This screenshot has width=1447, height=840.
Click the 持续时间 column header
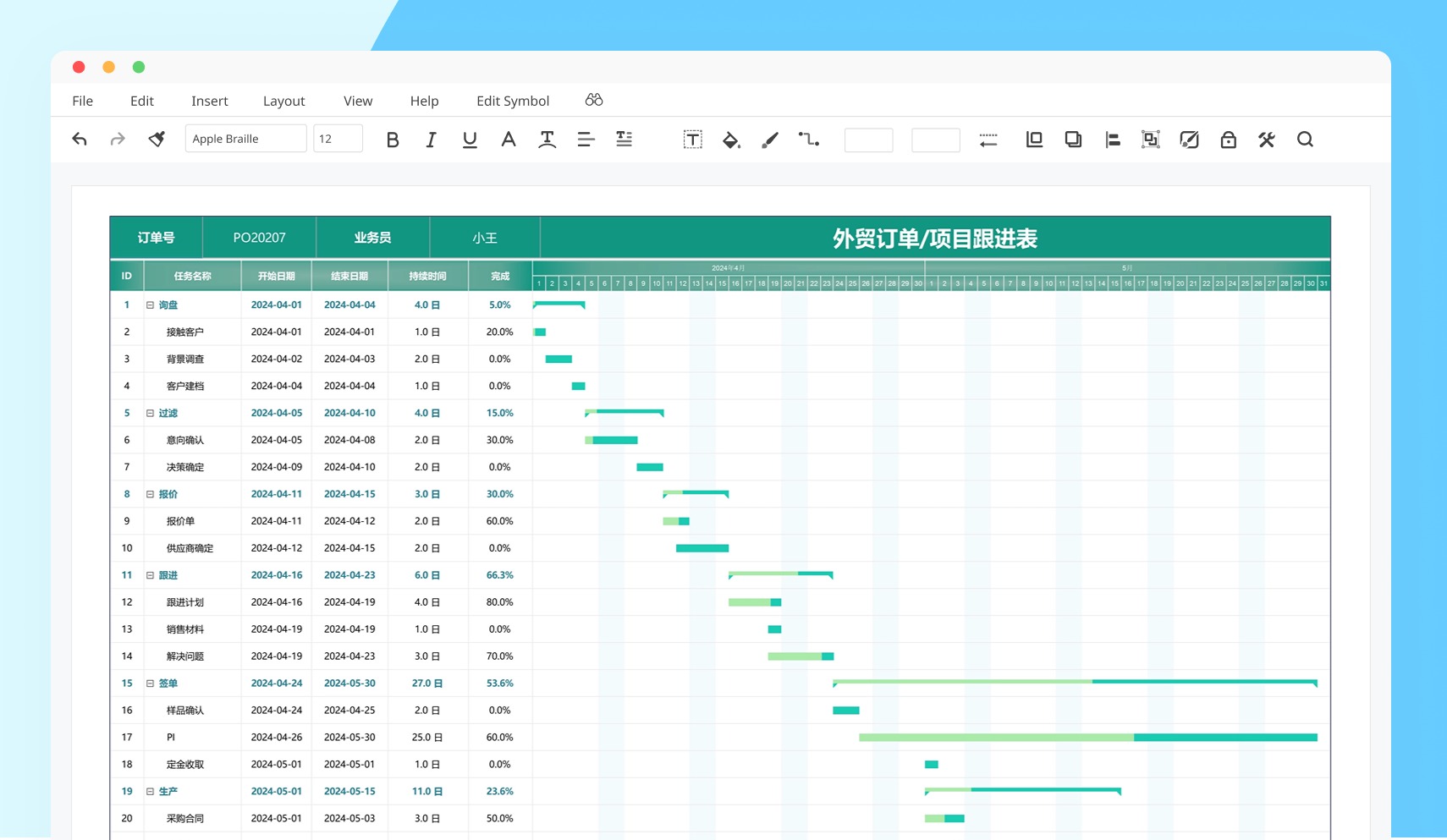point(427,277)
